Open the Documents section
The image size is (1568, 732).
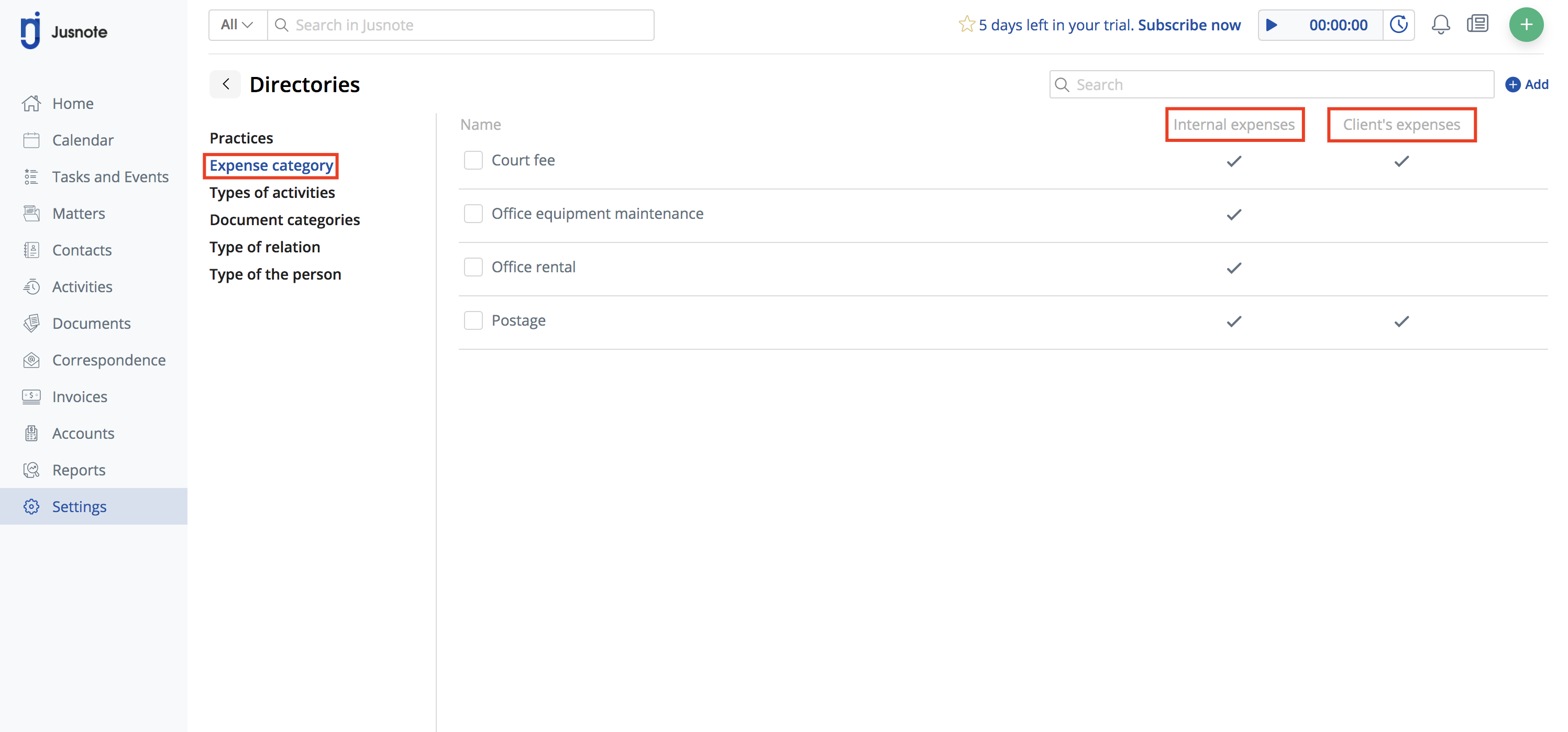[91, 323]
